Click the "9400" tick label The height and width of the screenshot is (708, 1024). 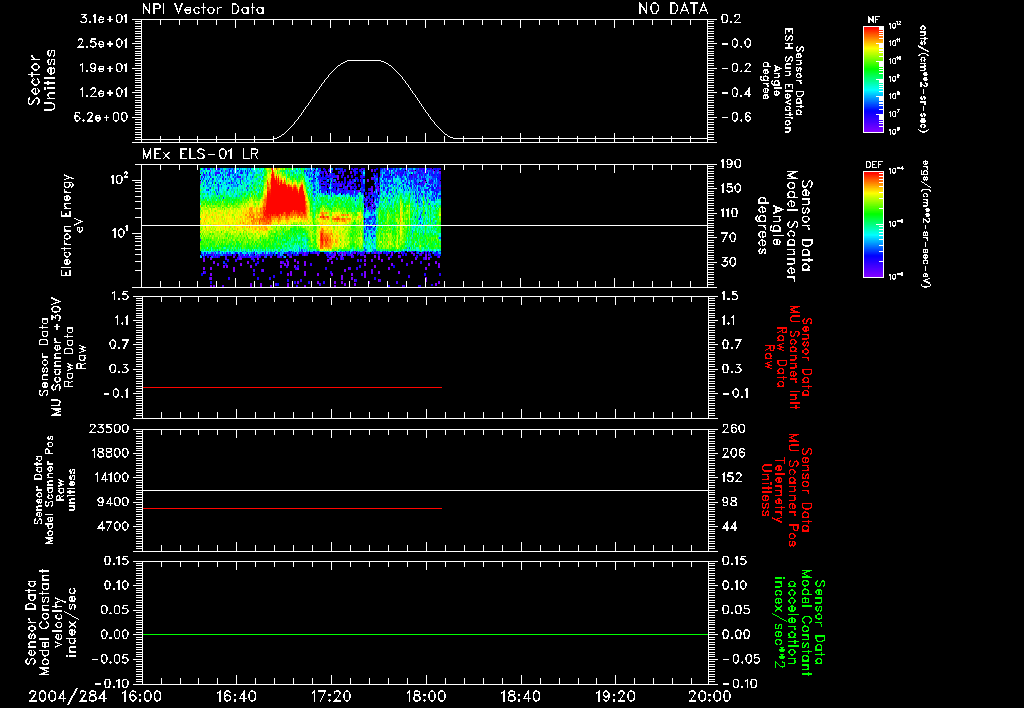pos(112,502)
